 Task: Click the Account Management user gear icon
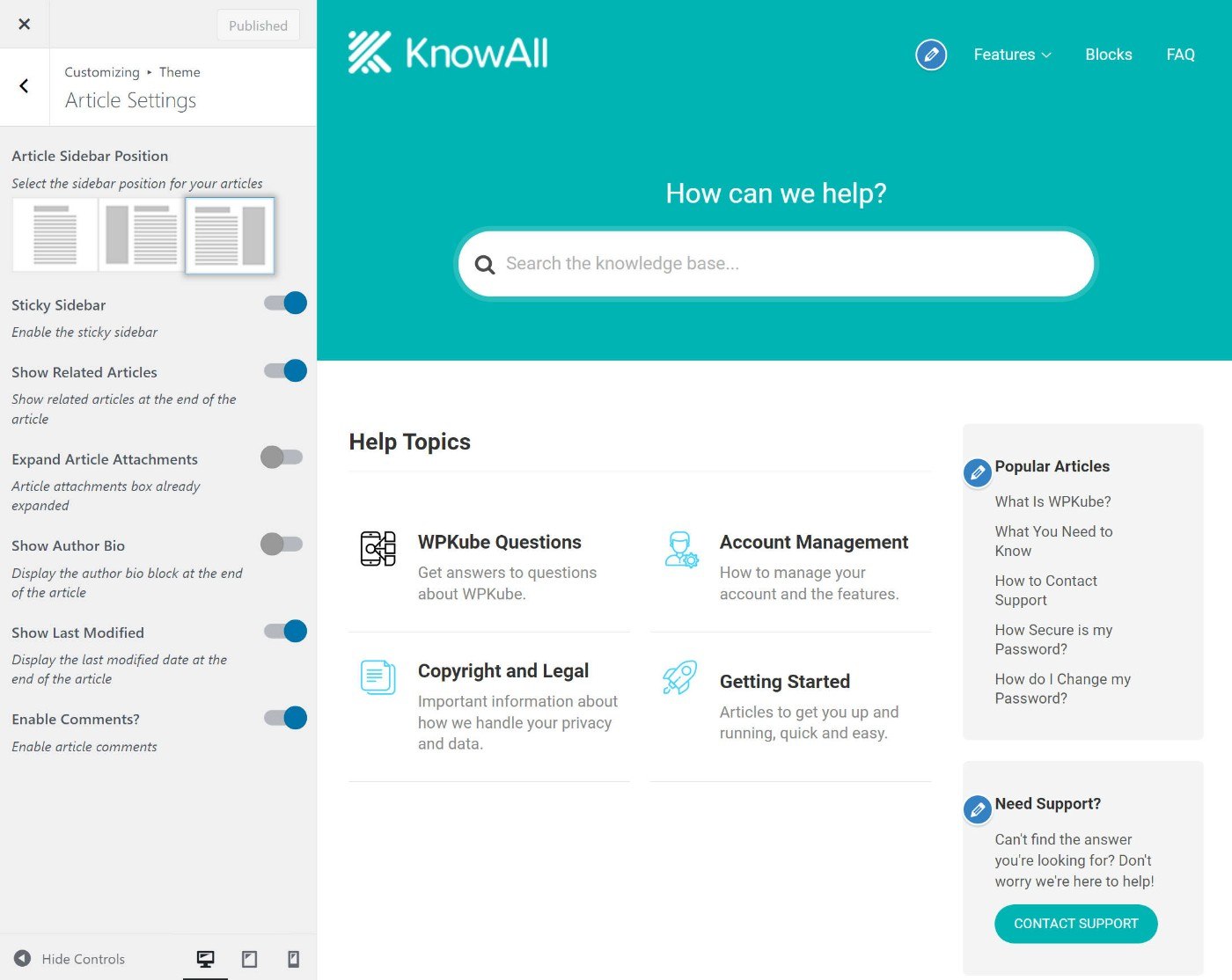coord(681,549)
